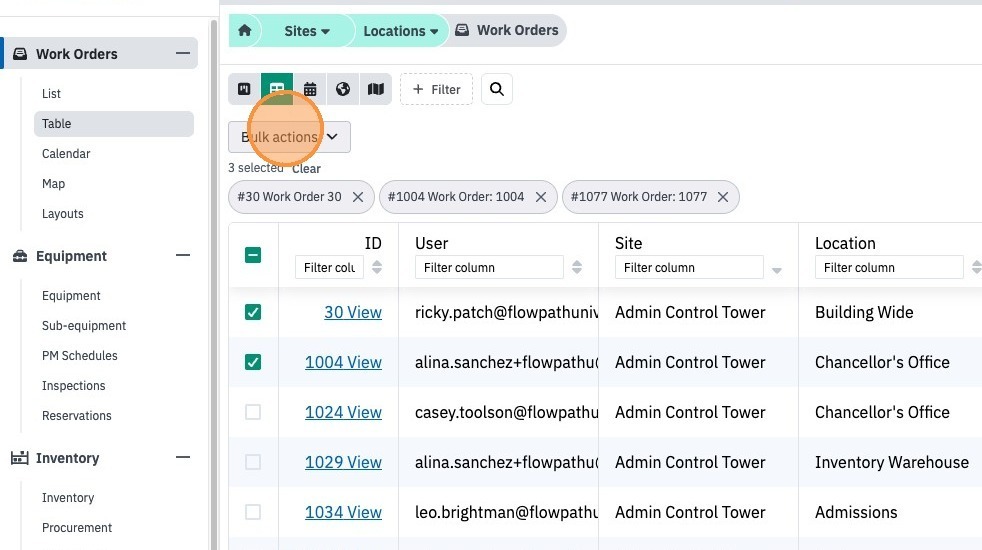Remove #30 Work Order 30 chip
This screenshot has width=982, height=550.
click(x=358, y=197)
